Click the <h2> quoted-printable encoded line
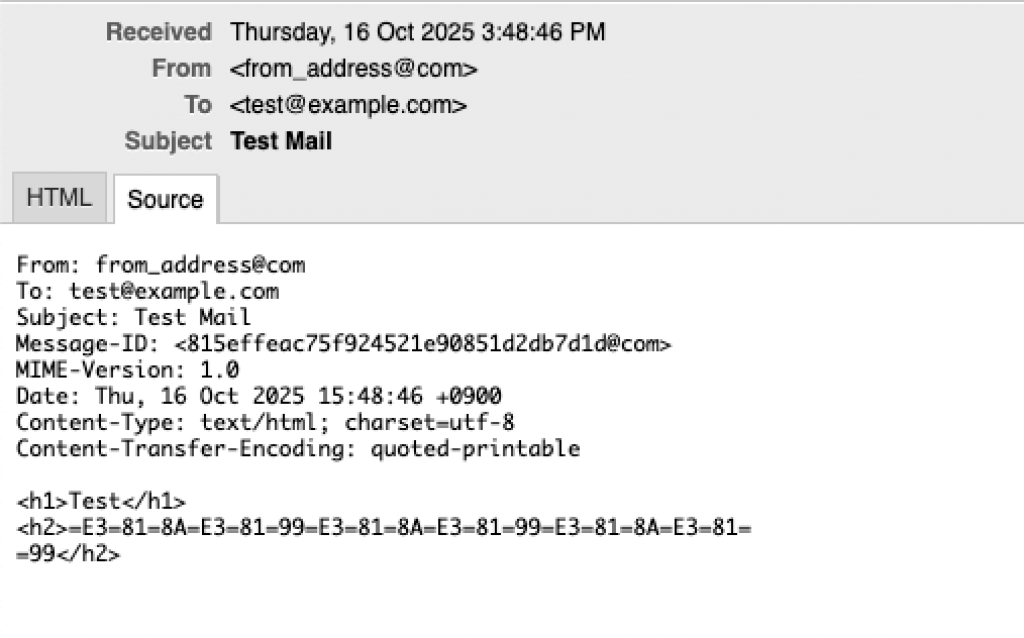The image size is (1024, 638). point(383,528)
